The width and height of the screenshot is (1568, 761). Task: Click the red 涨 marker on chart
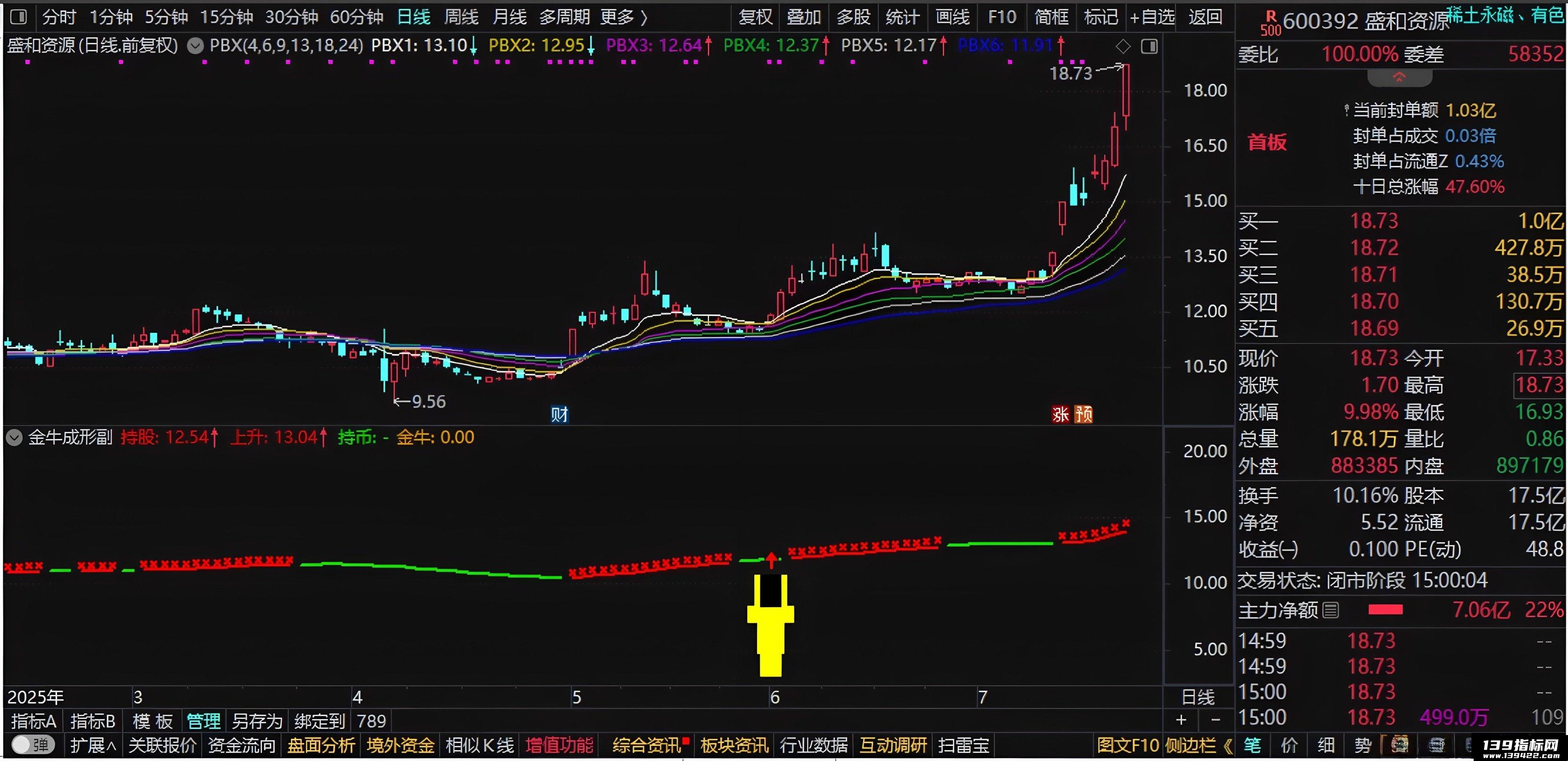coord(1061,414)
